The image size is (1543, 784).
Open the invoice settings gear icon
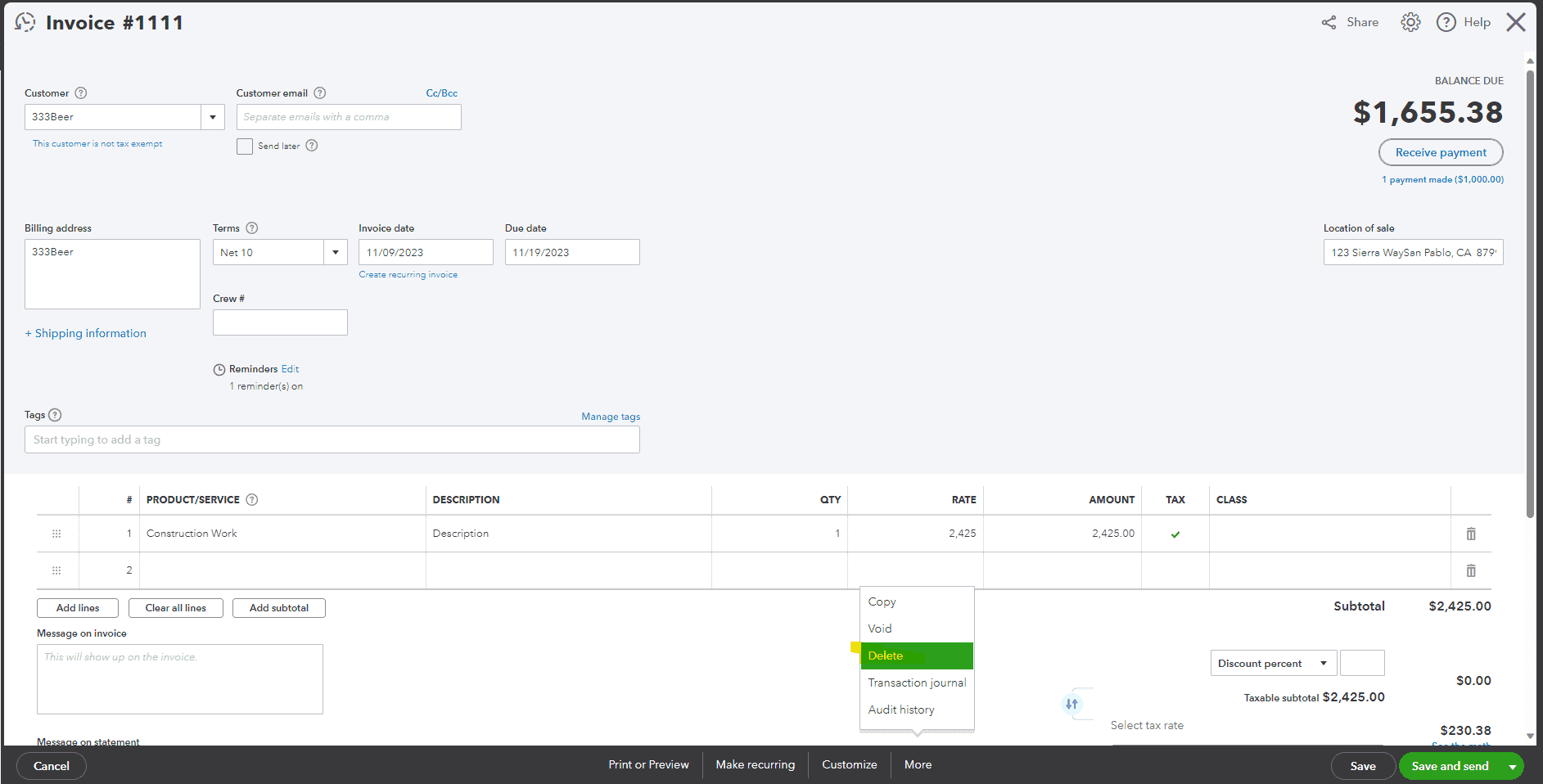(1410, 22)
